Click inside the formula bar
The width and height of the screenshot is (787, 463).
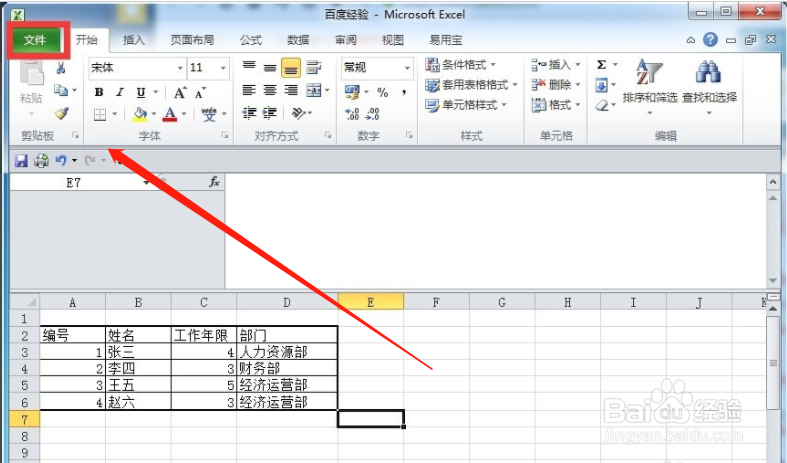(x=494, y=231)
